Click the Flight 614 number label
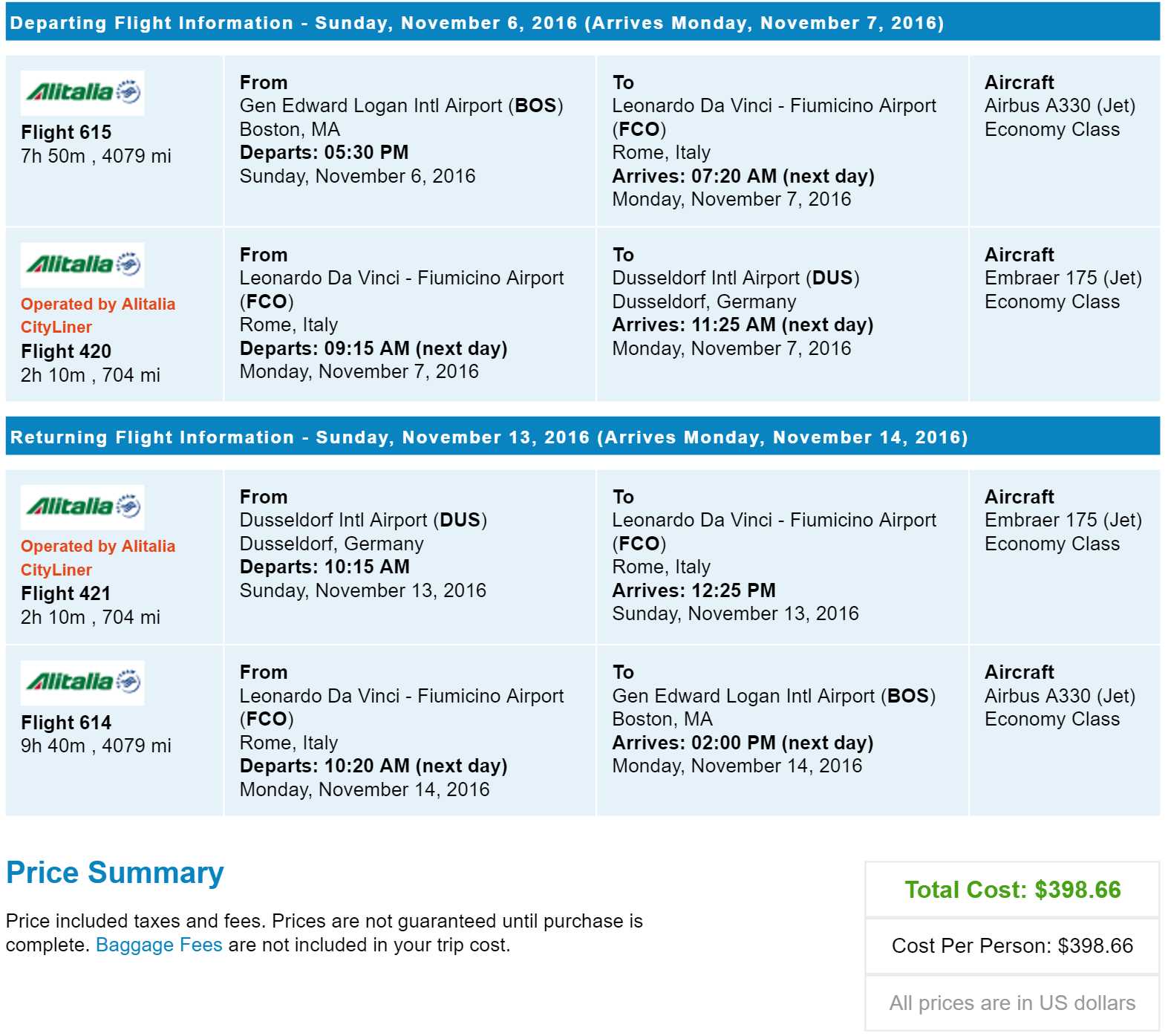This screenshot has height=1036, width=1168. click(66, 723)
